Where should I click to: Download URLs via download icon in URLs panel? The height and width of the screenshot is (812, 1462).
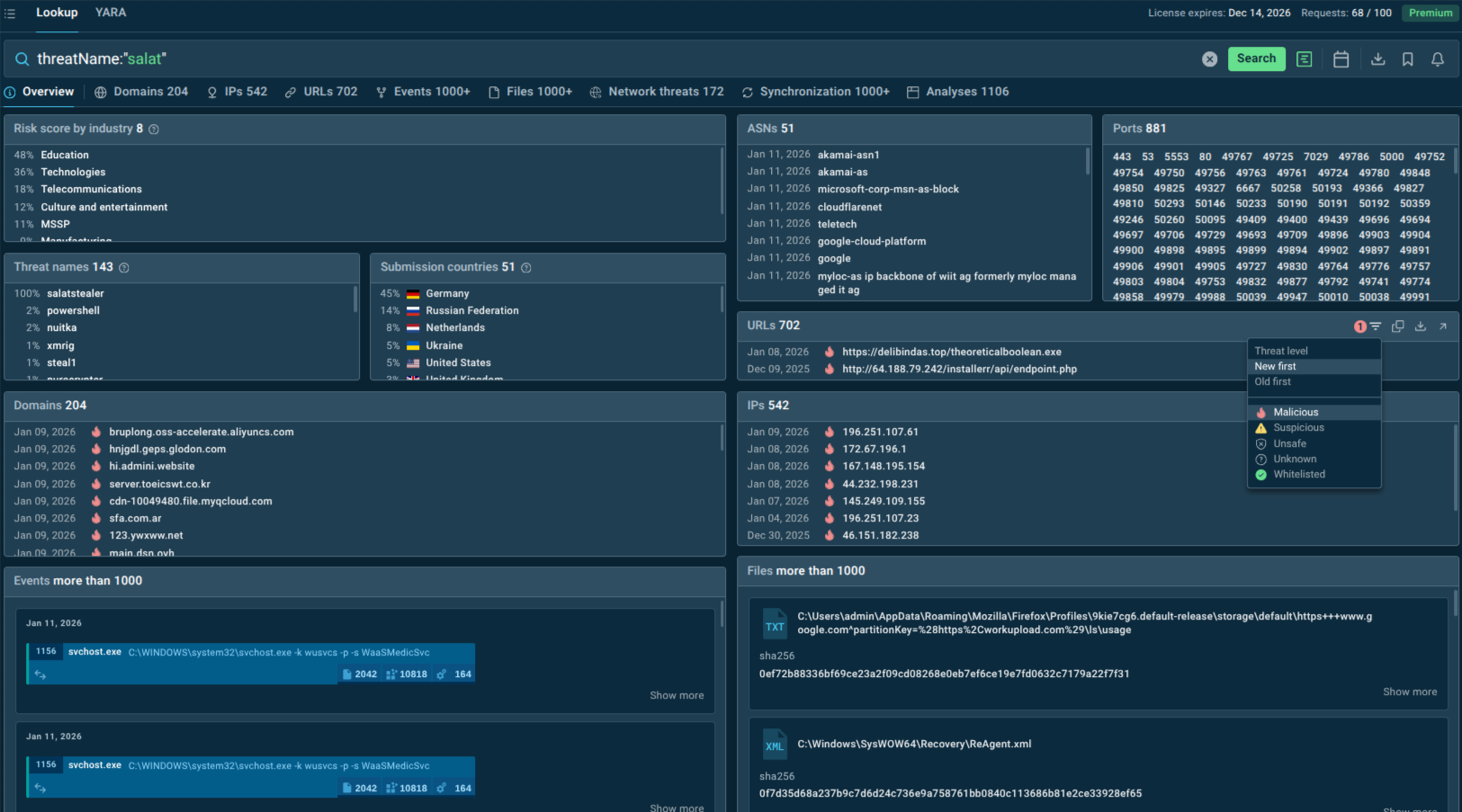tap(1420, 326)
